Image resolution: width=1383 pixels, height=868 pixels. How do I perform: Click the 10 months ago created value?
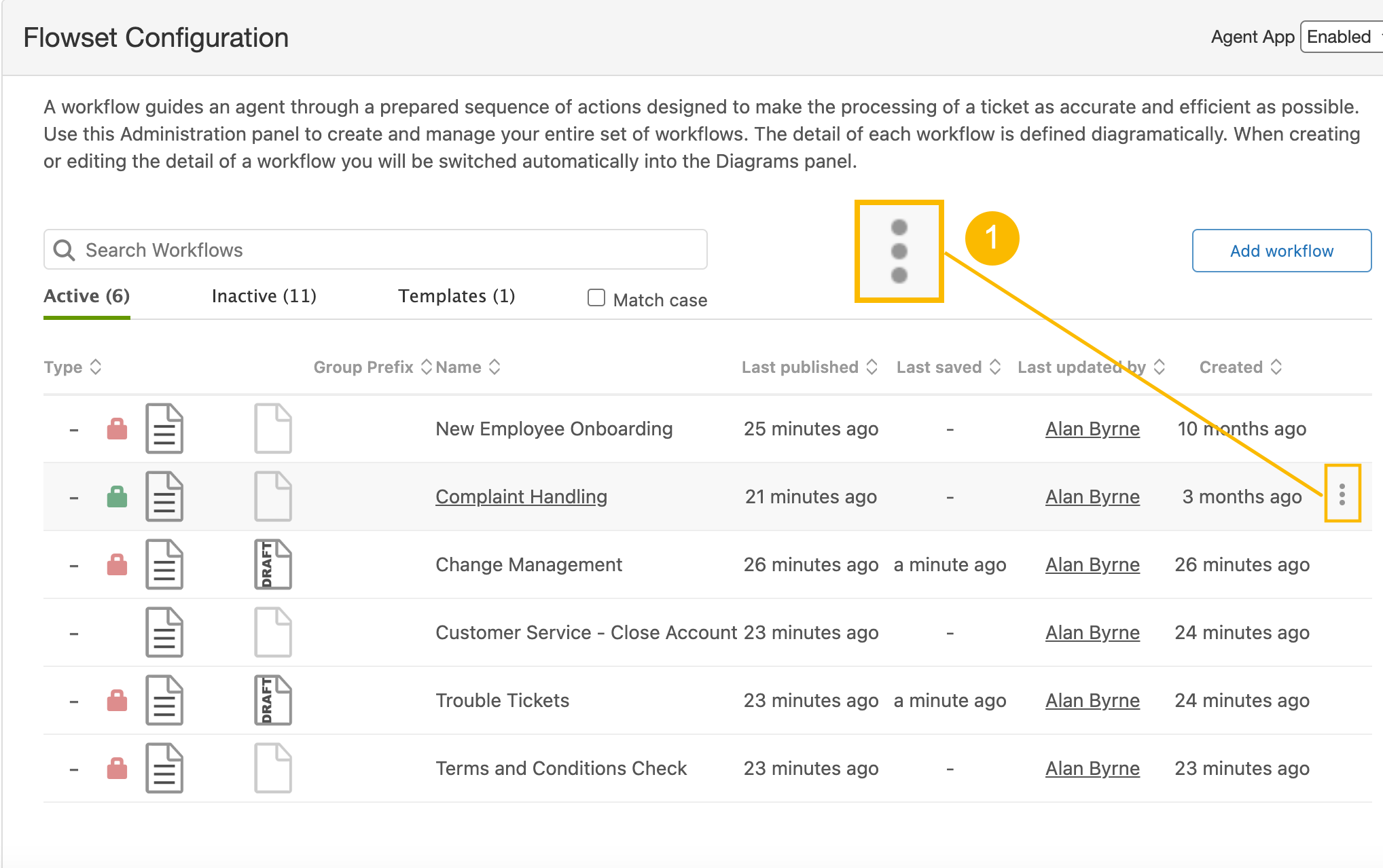coord(1242,429)
